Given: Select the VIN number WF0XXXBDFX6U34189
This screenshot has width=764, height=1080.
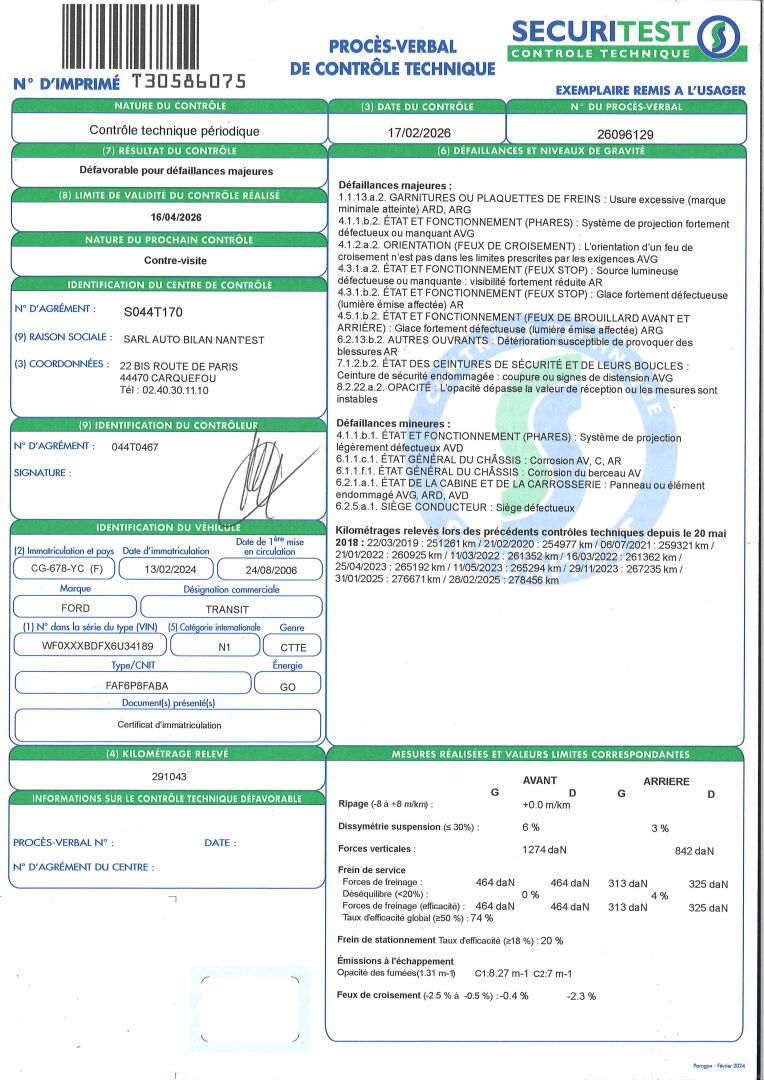Looking at the screenshot, I should 84,646.
